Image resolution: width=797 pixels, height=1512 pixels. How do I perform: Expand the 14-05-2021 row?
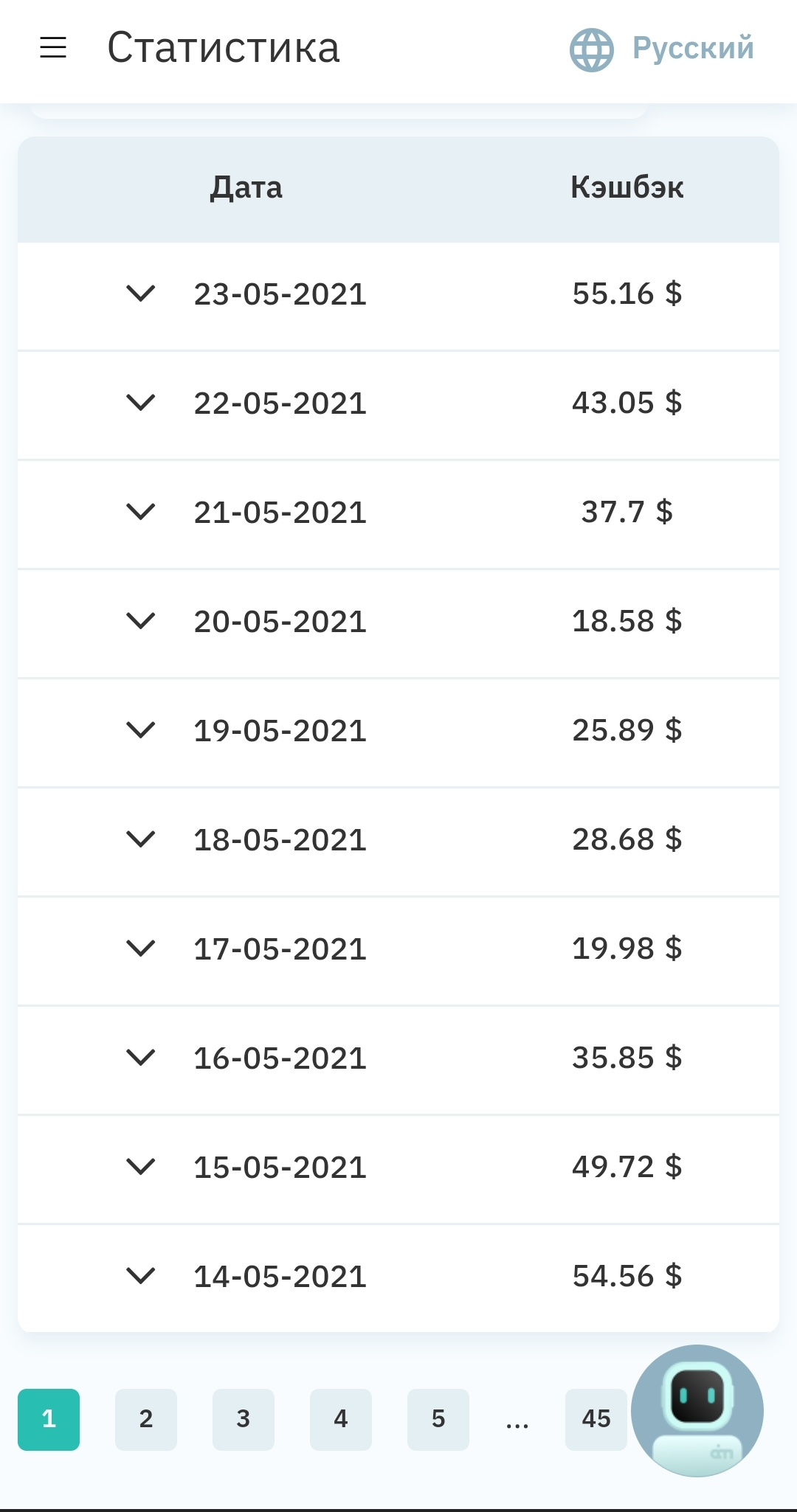pyautogui.click(x=140, y=1276)
